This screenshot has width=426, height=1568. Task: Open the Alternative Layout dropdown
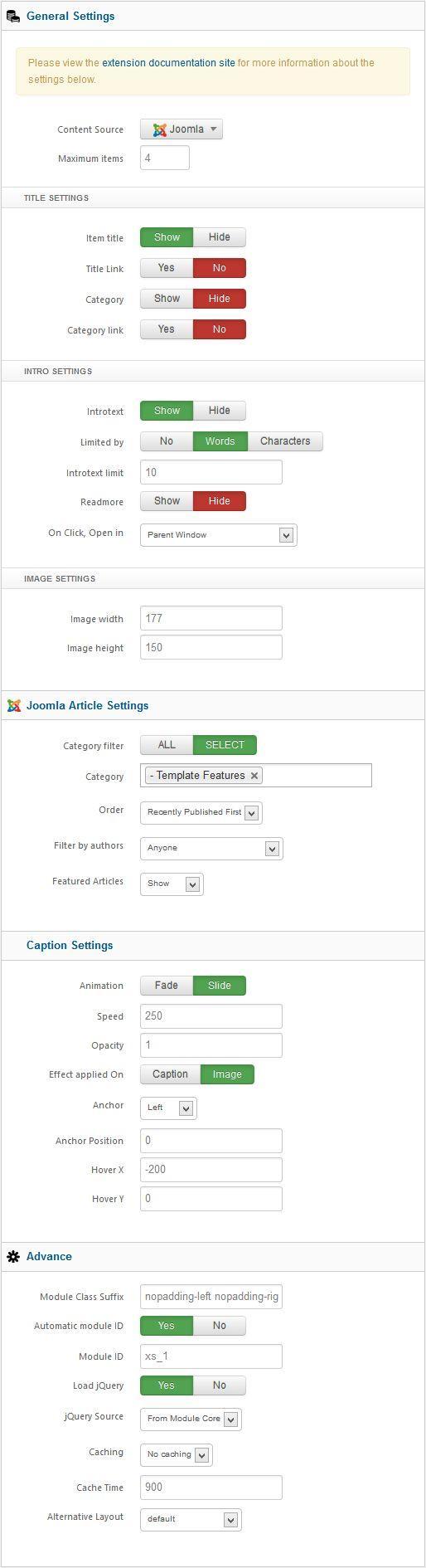coord(191,1519)
